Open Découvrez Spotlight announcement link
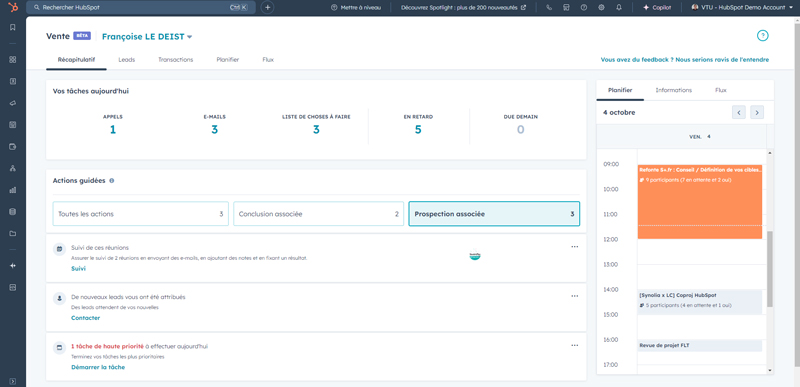 (x=463, y=8)
